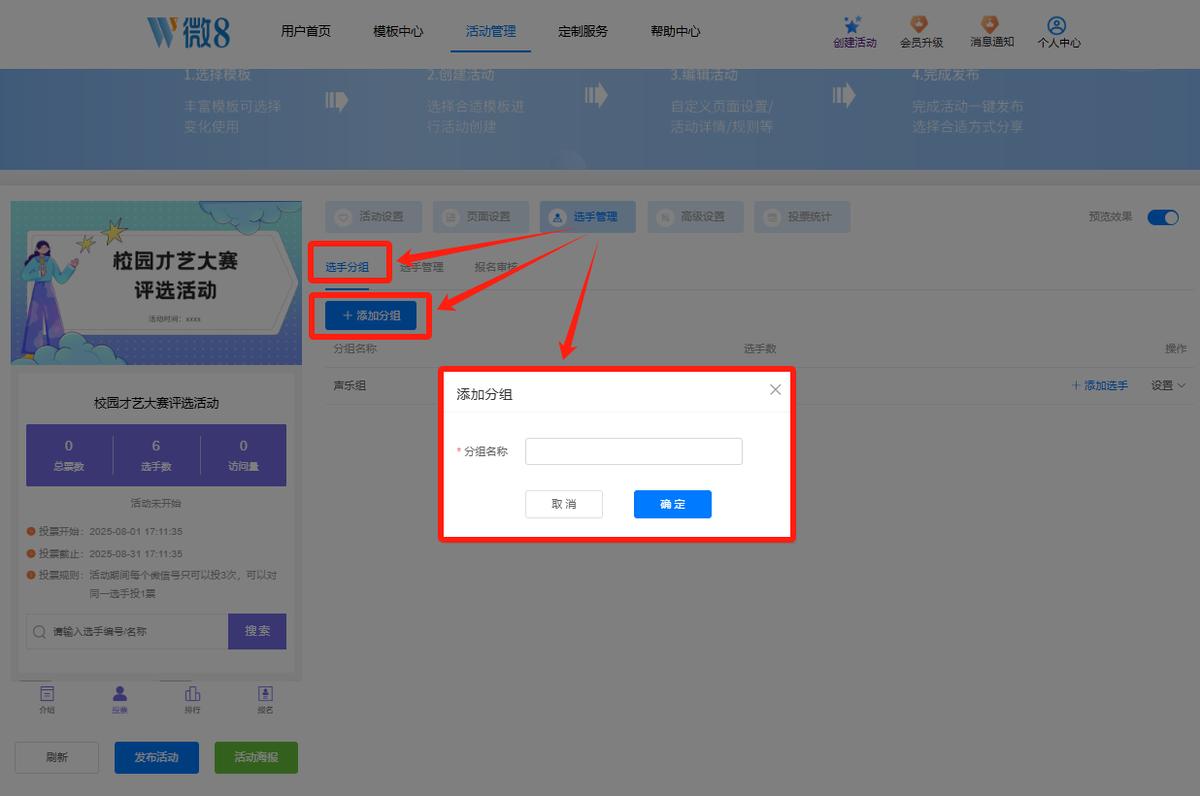1200x796 pixels.
Task: Switch to 页面设置 tab
Action: tap(481, 217)
